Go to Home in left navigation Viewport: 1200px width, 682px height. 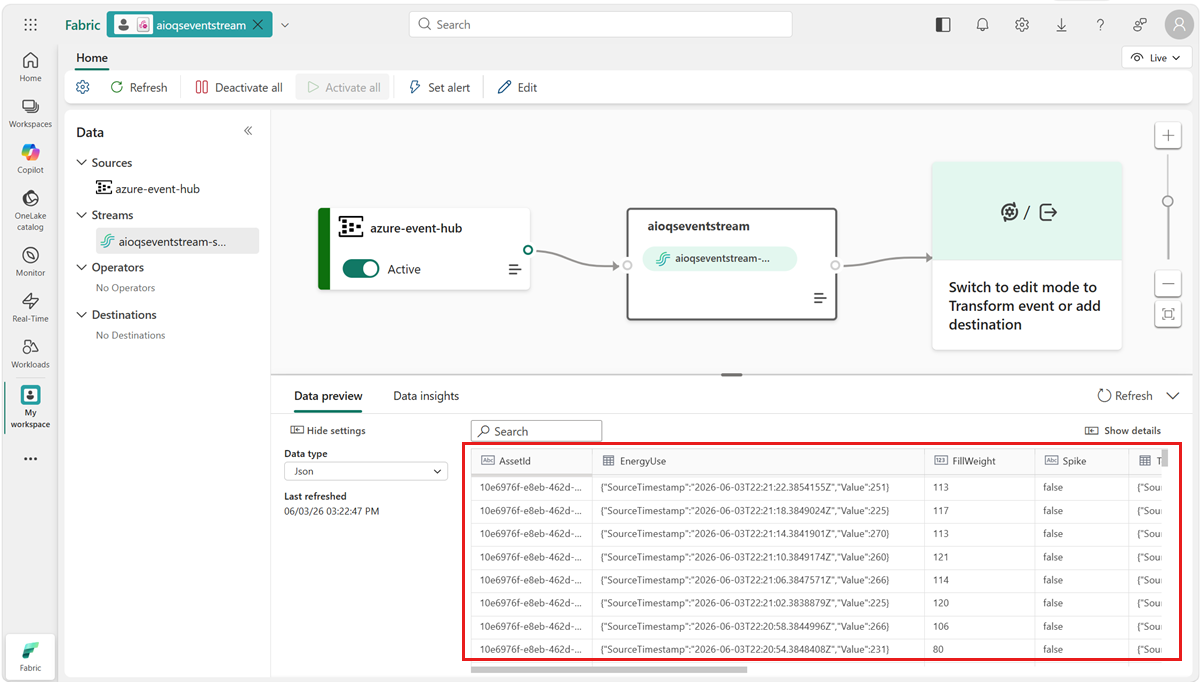pos(30,67)
